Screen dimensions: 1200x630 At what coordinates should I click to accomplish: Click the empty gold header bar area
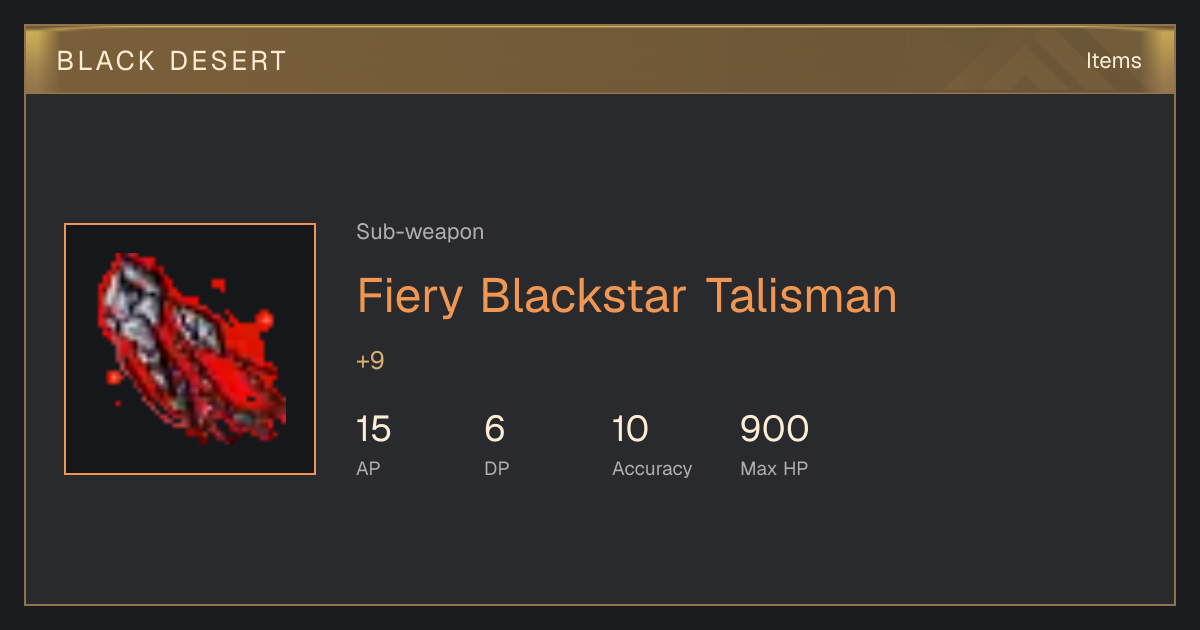650,61
